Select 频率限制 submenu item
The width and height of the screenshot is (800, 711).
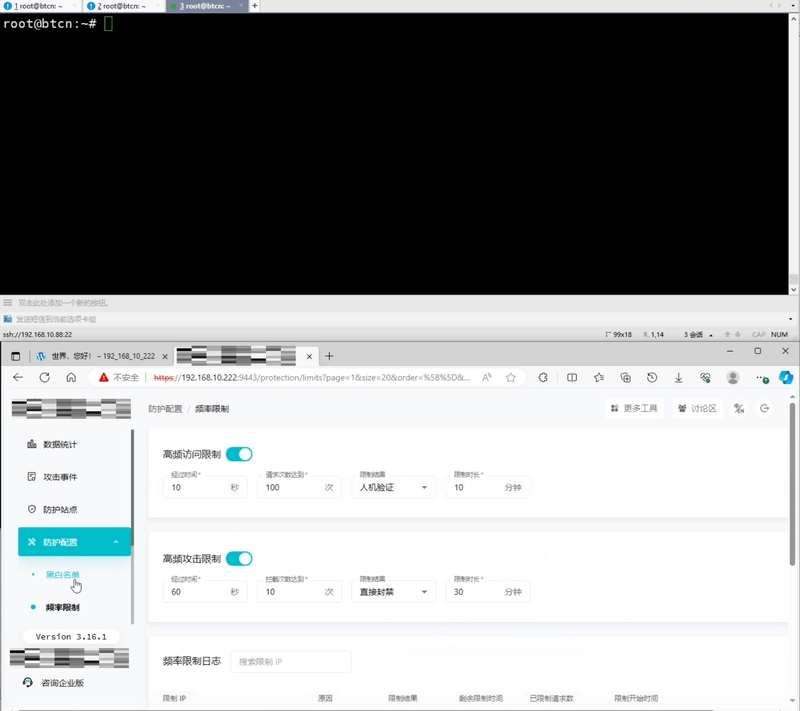pyautogui.click(x=63, y=607)
